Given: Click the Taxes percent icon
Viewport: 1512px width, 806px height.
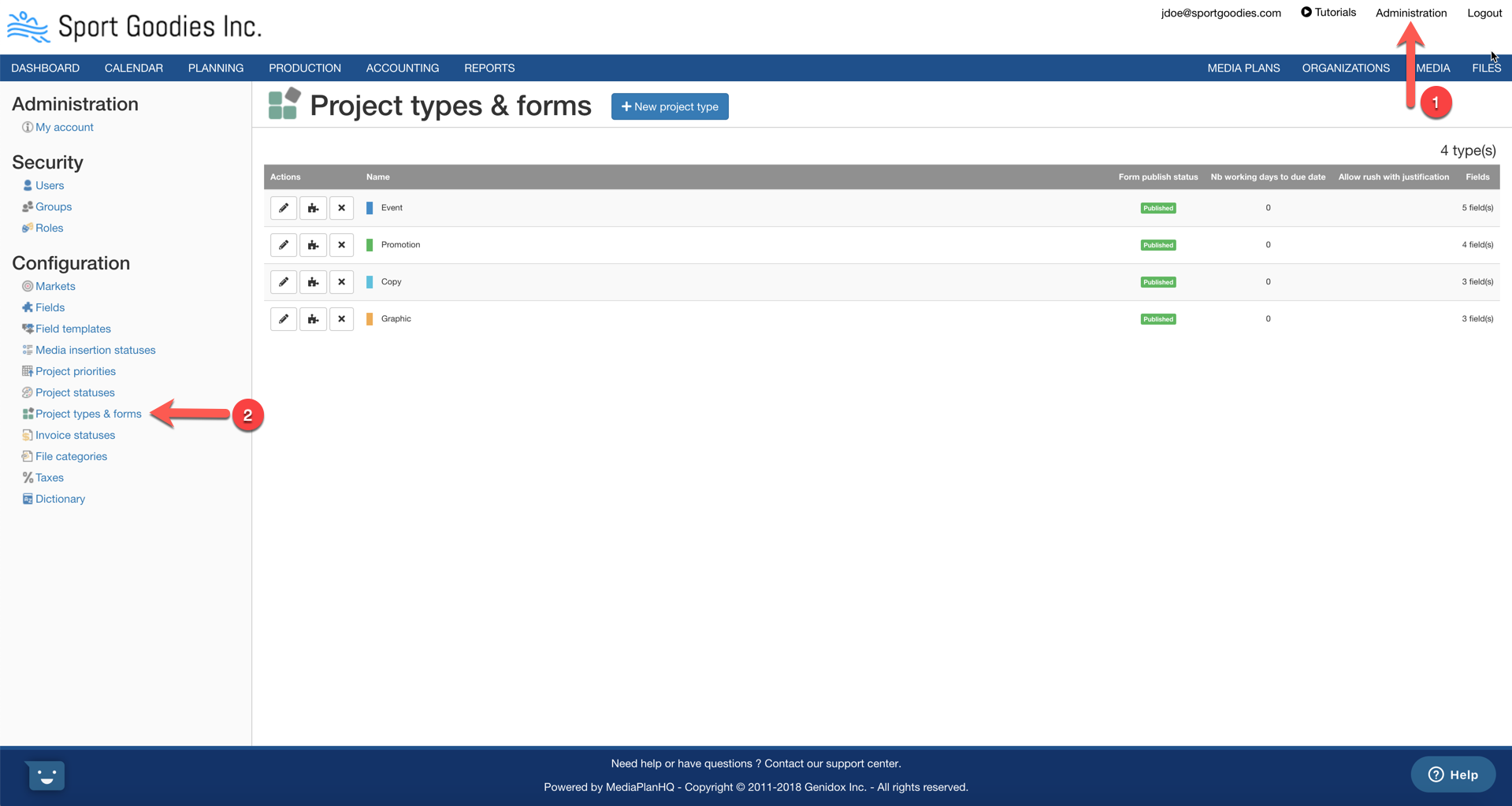Looking at the screenshot, I should (x=28, y=477).
